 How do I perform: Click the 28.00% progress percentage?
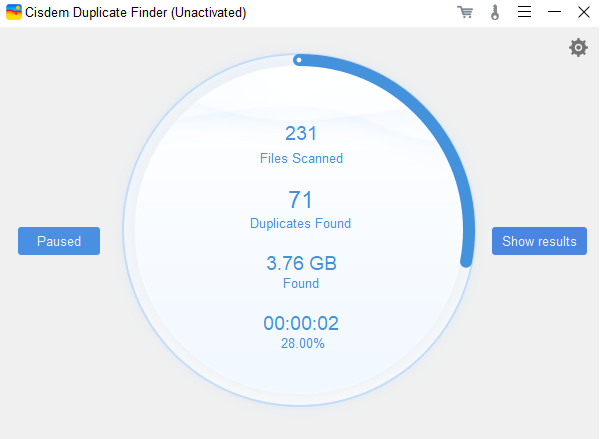pos(300,343)
